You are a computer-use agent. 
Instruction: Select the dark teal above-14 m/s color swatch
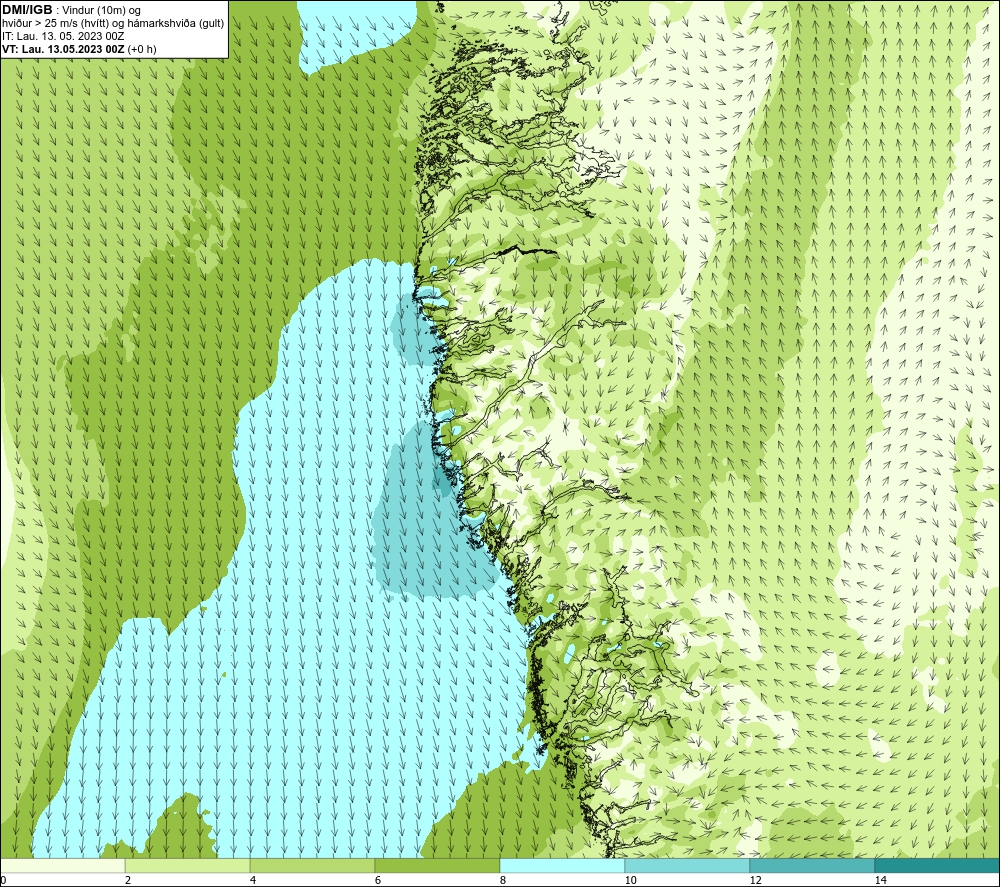pos(938,865)
